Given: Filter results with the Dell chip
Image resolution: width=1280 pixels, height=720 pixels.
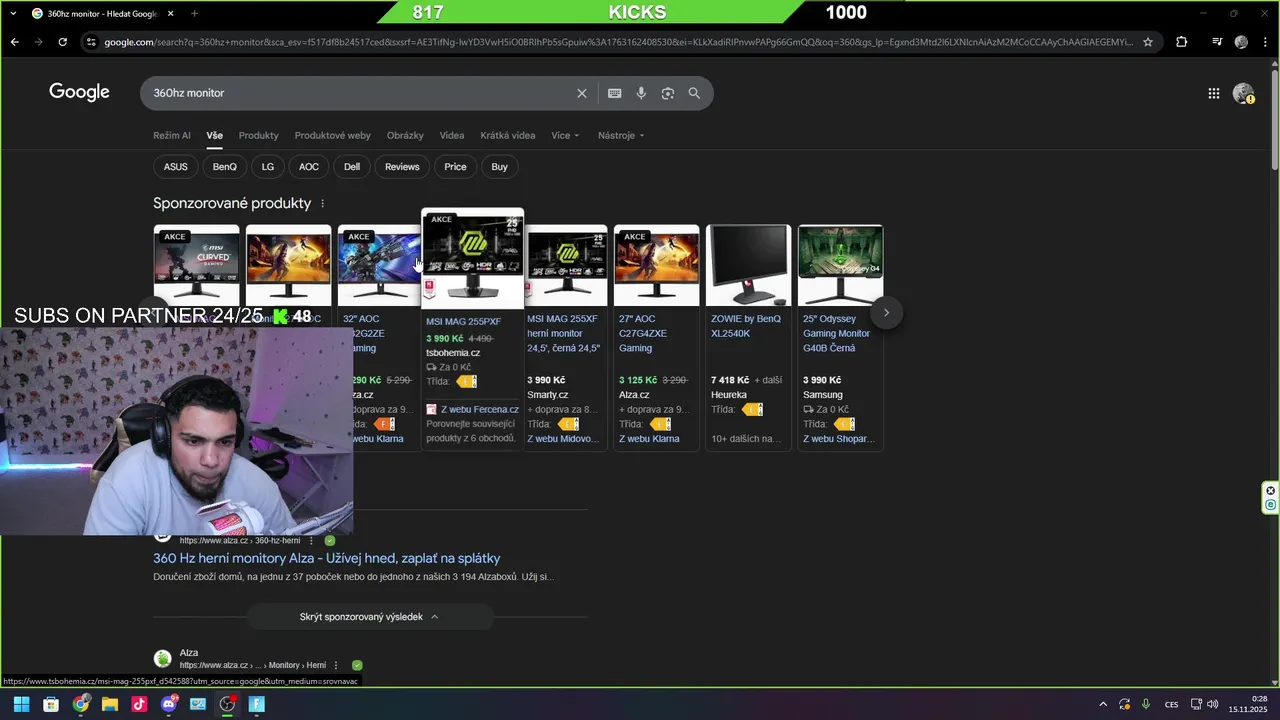Looking at the screenshot, I should [352, 167].
